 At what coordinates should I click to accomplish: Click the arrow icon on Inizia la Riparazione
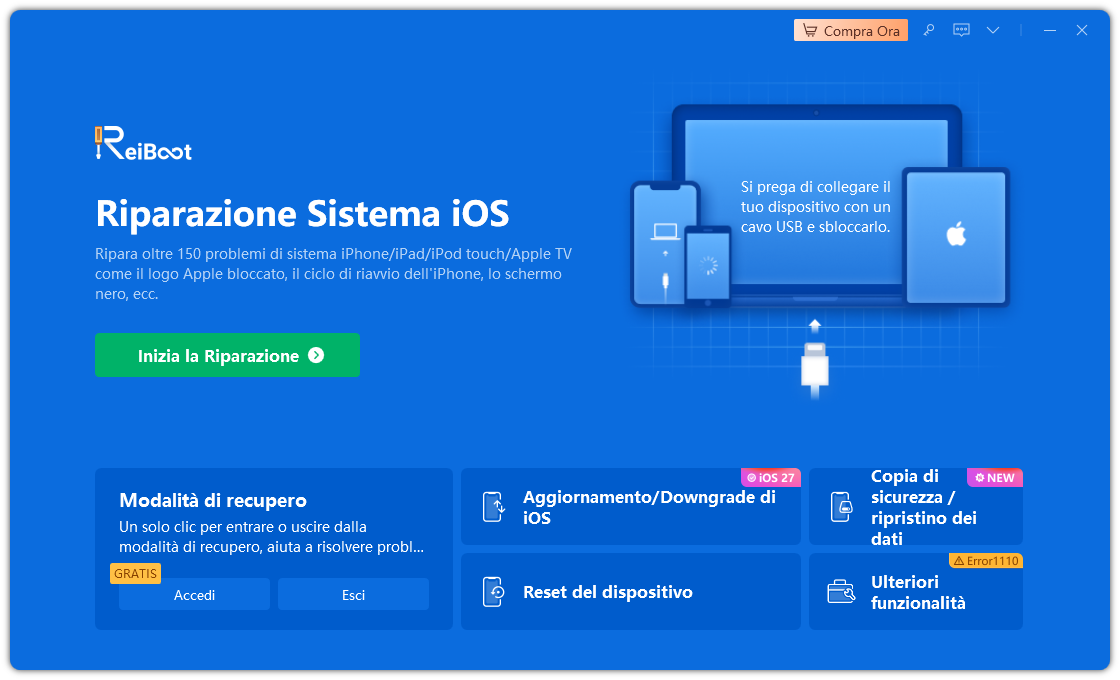pos(316,355)
